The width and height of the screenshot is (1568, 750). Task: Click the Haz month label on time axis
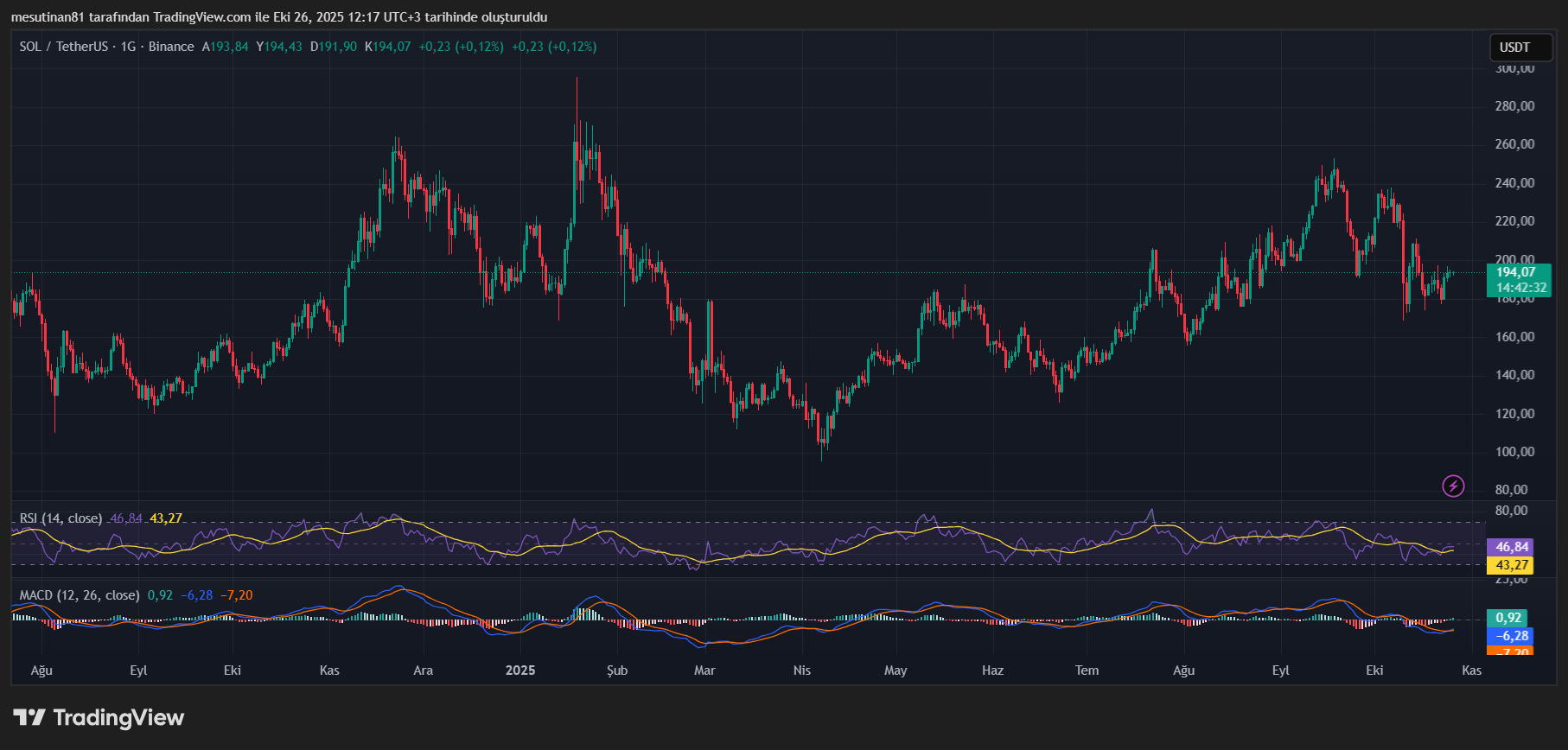992,671
